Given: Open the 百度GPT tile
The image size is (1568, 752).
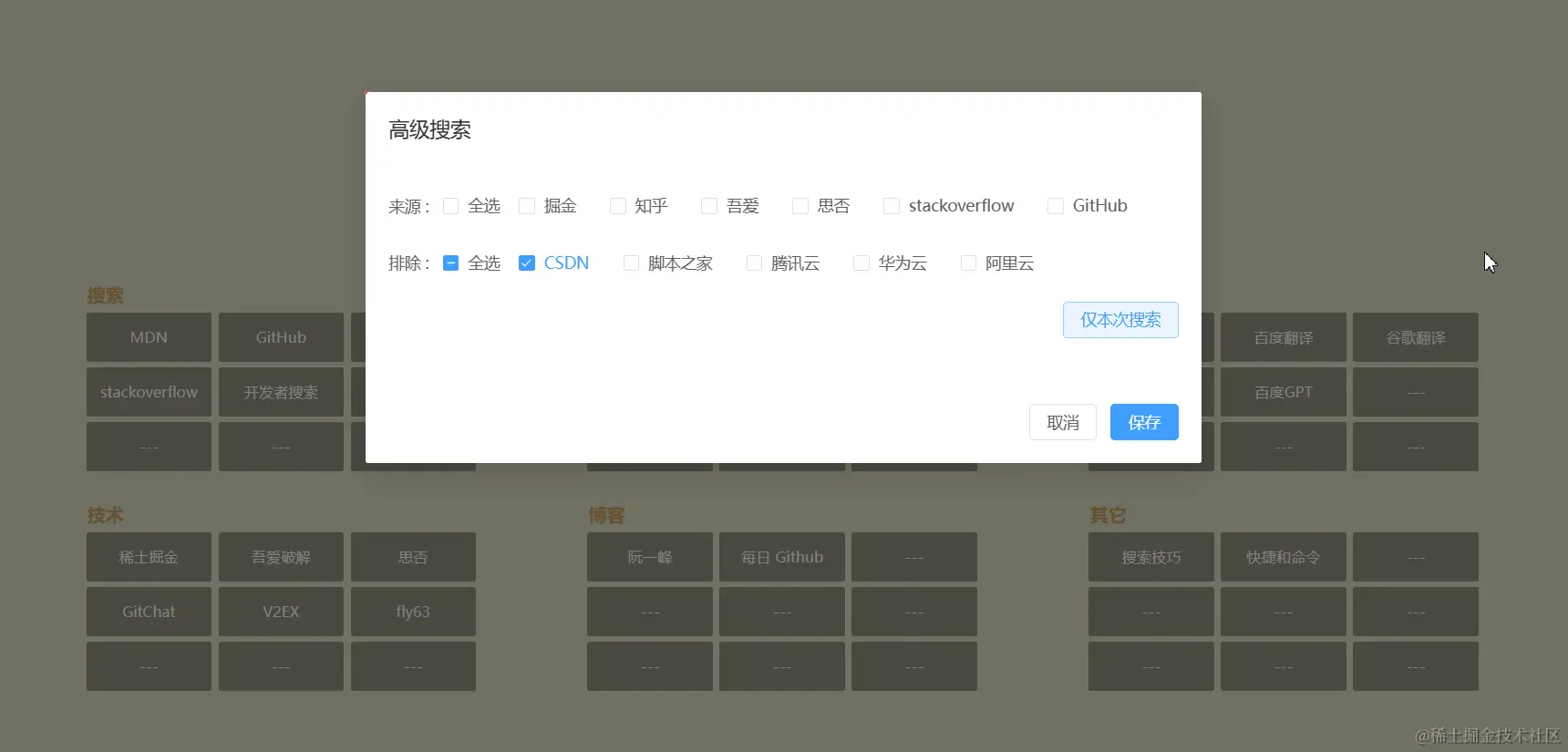Looking at the screenshot, I should 1284,392.
